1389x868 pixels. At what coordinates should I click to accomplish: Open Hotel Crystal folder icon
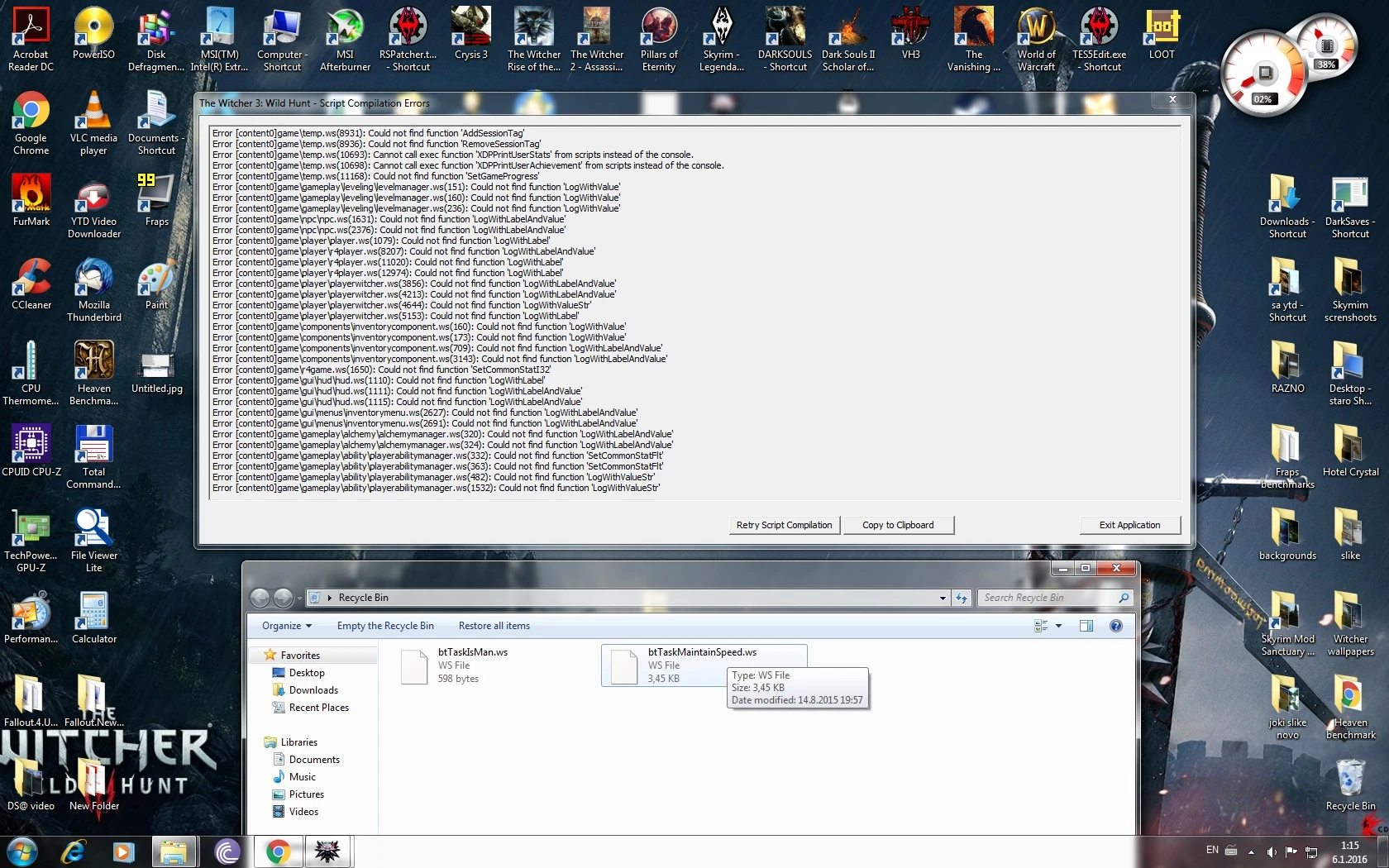tap(1350, 451)
